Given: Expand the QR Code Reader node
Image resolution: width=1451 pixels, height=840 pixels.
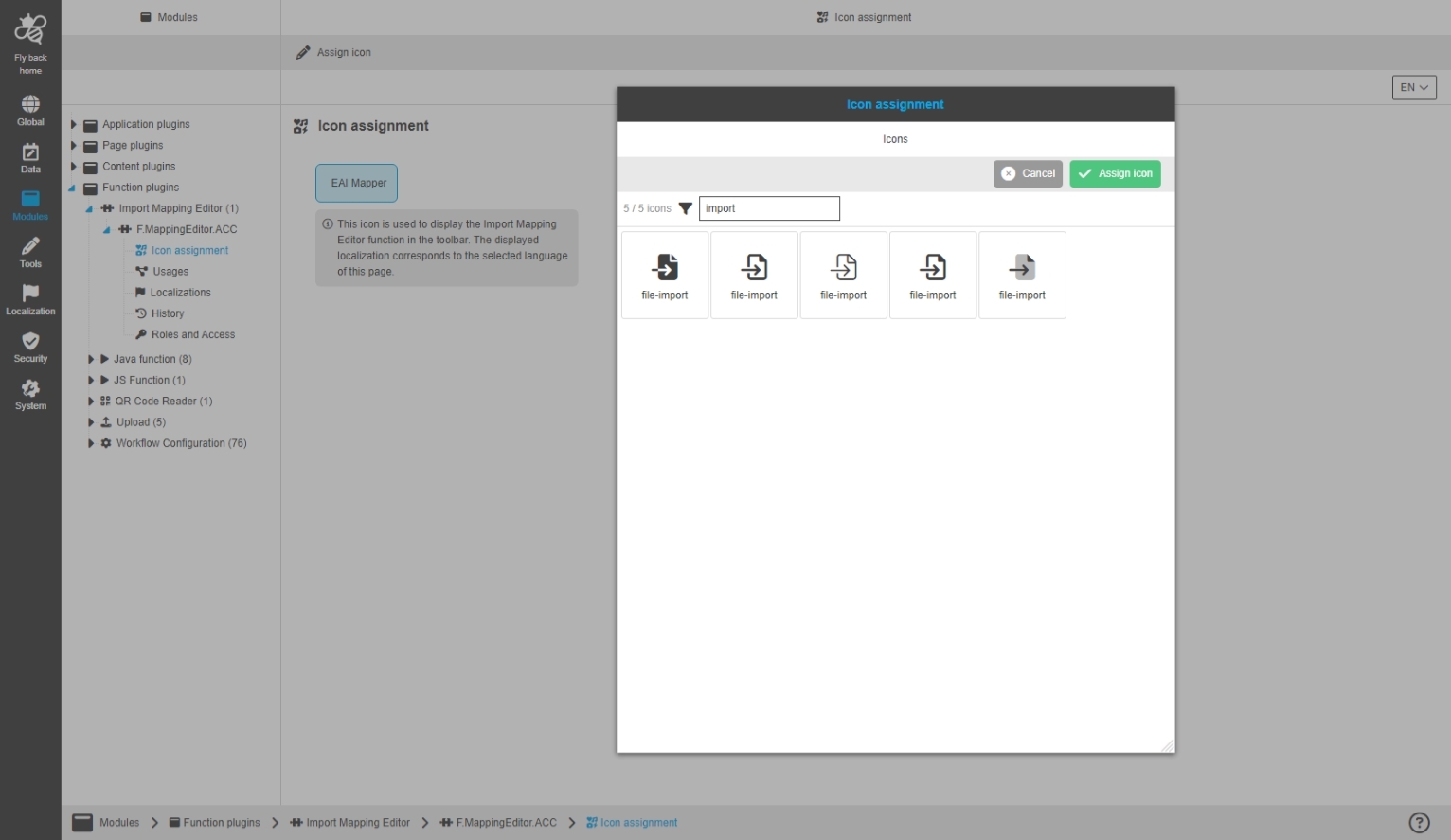Looking at the screenshot, I should [x=91, y=401].
